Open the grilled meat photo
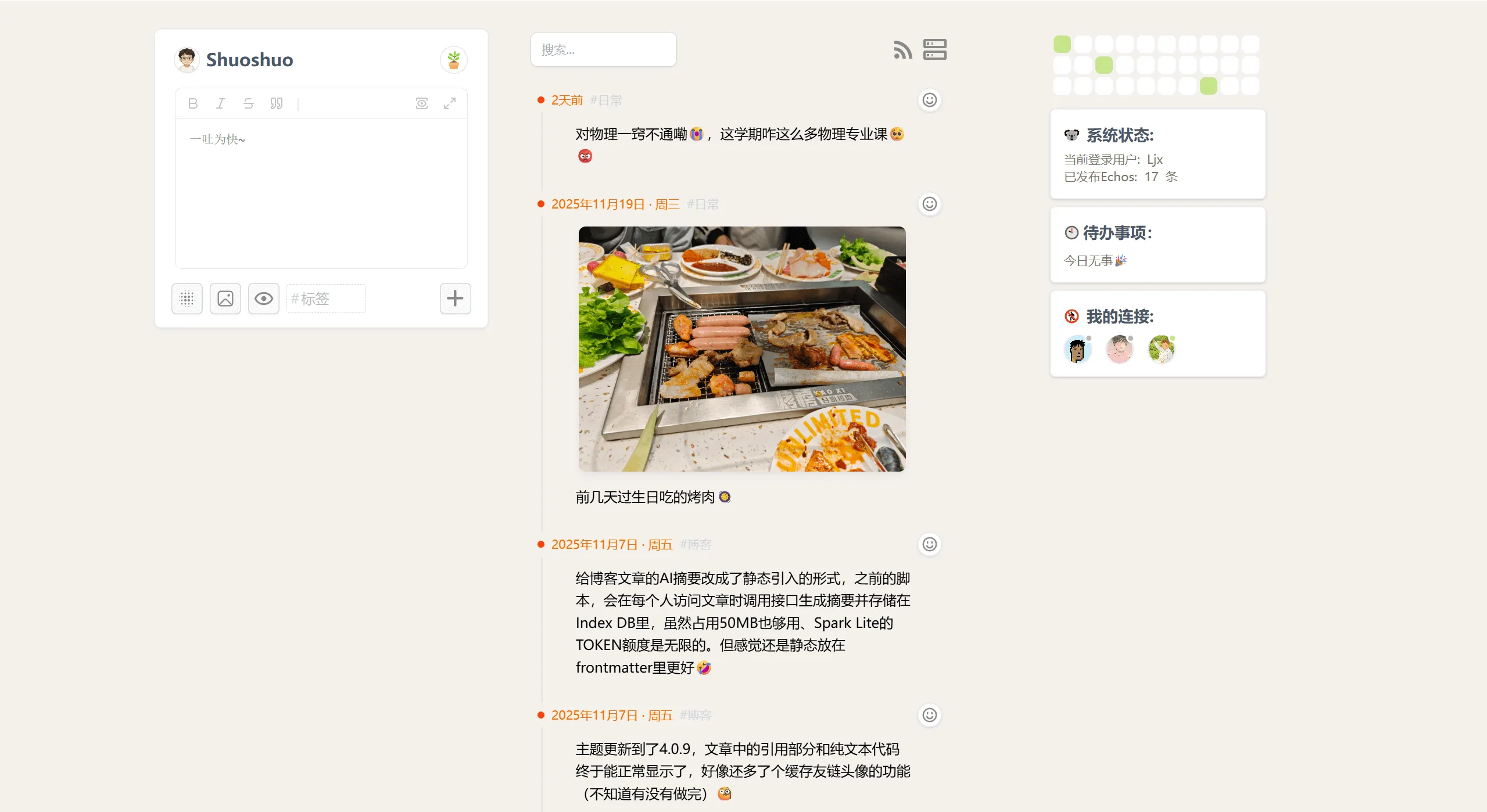 click(742, 349)
